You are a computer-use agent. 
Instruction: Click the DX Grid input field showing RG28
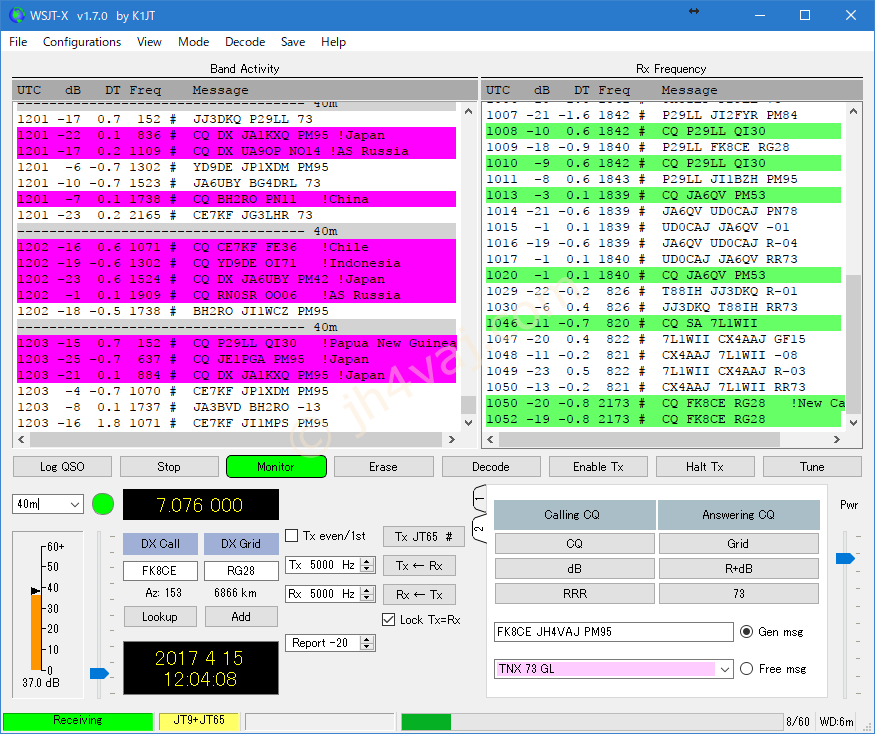[241, 570]
